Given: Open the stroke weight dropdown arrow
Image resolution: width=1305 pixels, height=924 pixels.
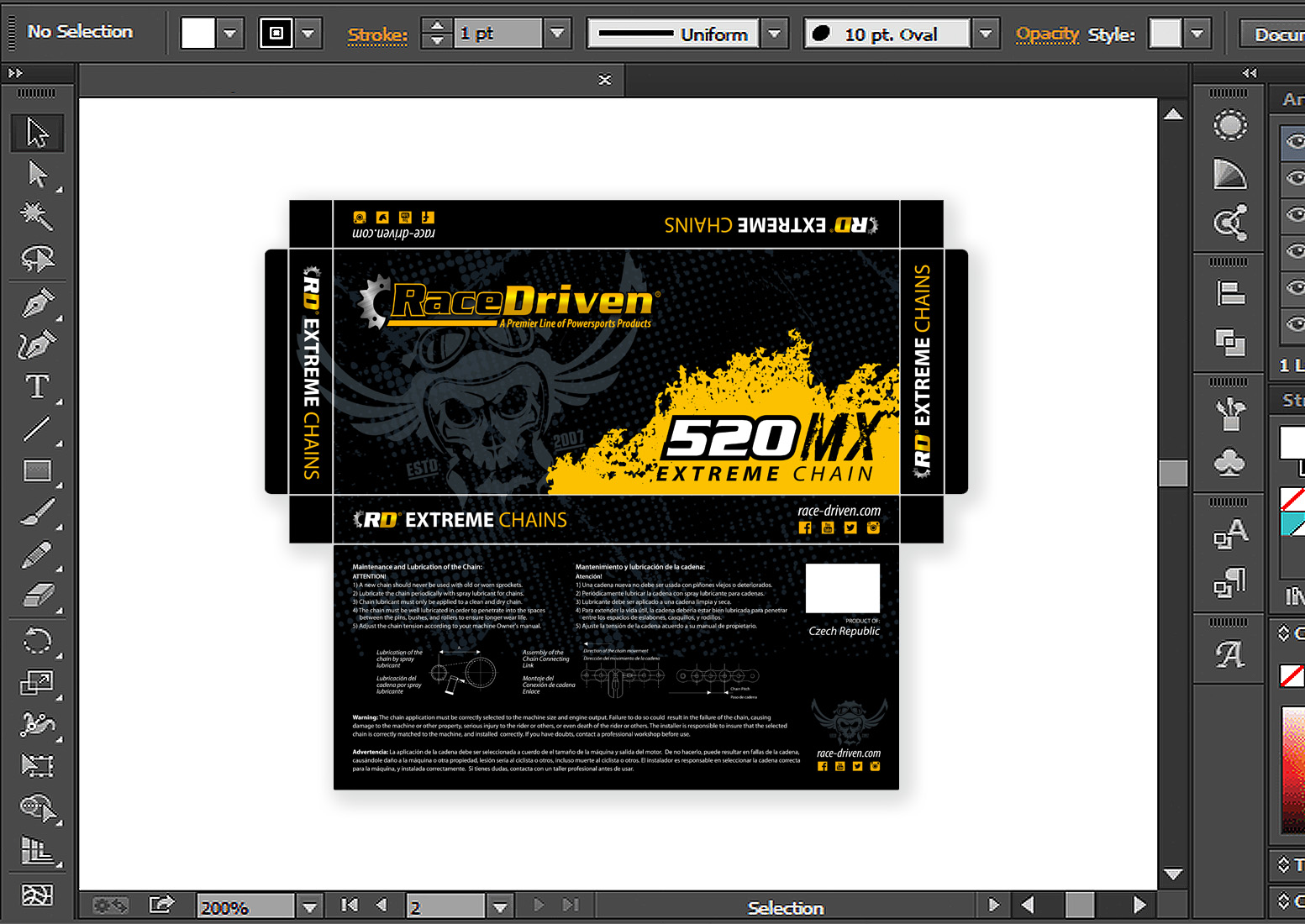Looking at the screenshot, I should point(556,34).
